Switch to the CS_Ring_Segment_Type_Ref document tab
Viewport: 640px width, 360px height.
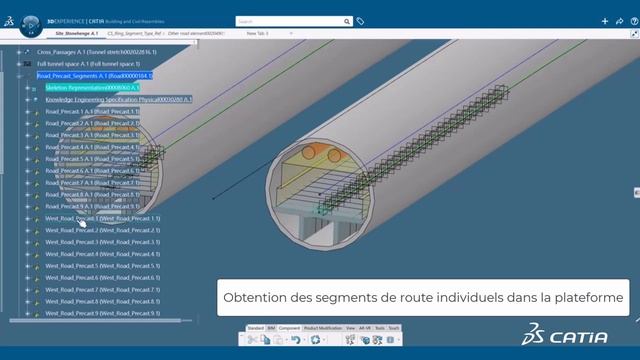(135, 33)
